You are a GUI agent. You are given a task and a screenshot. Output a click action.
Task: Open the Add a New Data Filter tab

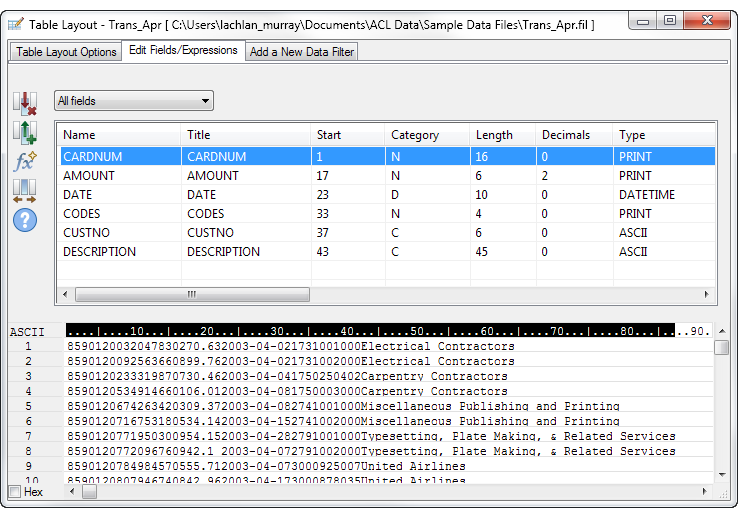[301, 52]
